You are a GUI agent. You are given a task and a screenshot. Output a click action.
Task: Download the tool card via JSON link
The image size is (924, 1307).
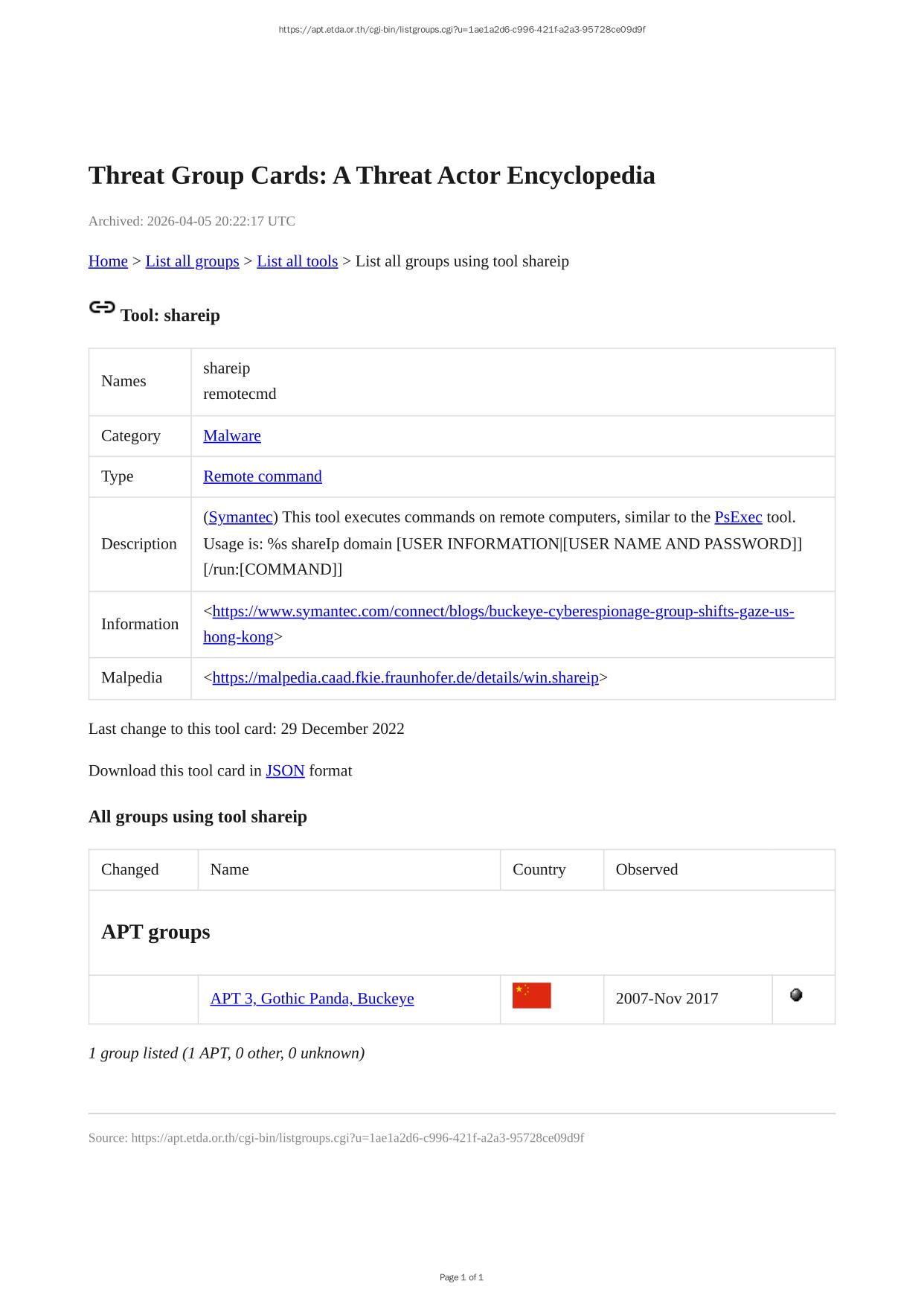pyautogui.click(x=285, y=771)
